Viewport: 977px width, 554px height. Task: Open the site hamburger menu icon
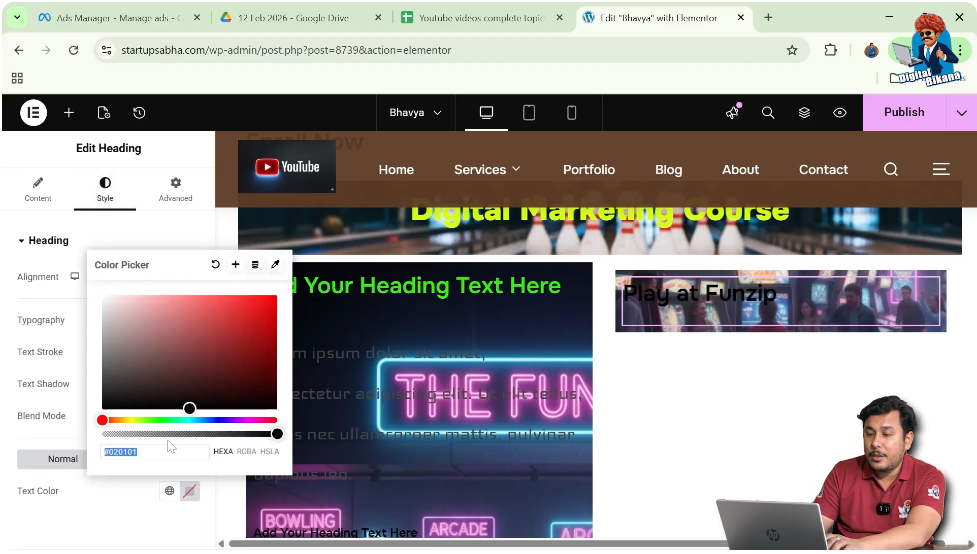tap(941, 170)
